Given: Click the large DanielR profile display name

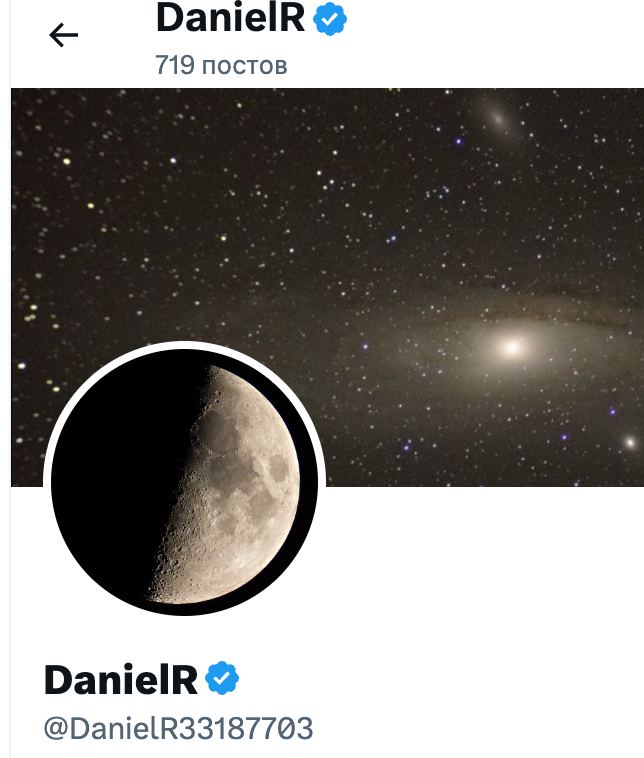Looking at the screenshot, I should pyautogui.click(x=121, y=679).
